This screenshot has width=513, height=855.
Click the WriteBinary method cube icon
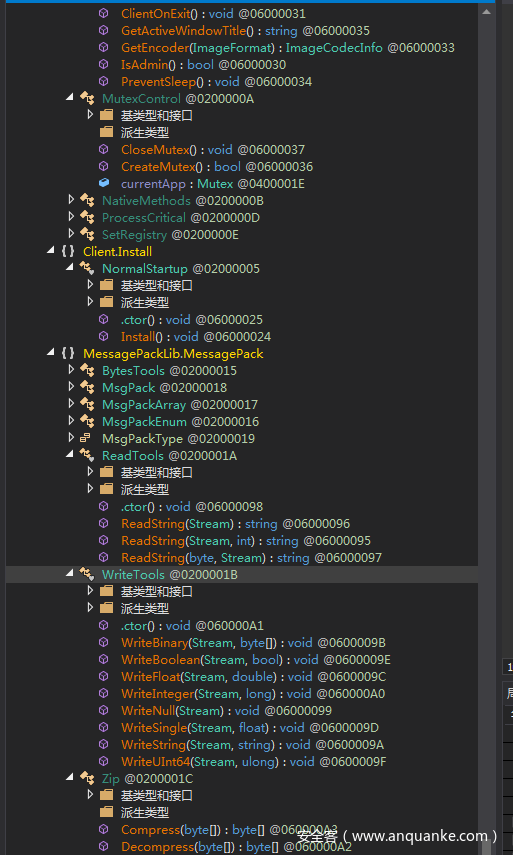(x=104, y=642)
